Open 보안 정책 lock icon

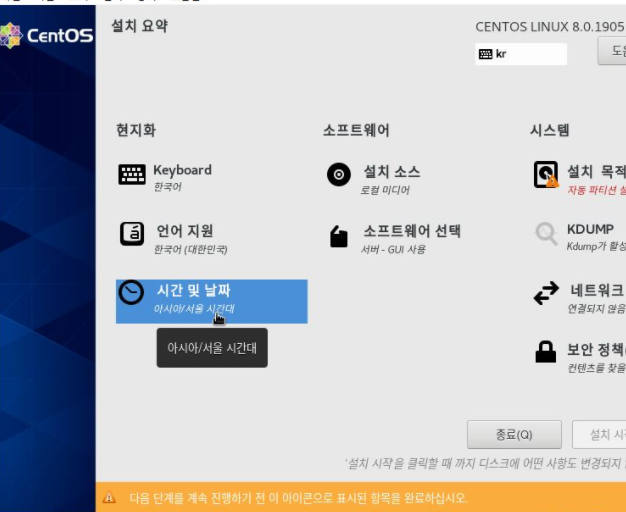(x=545, y=352)
